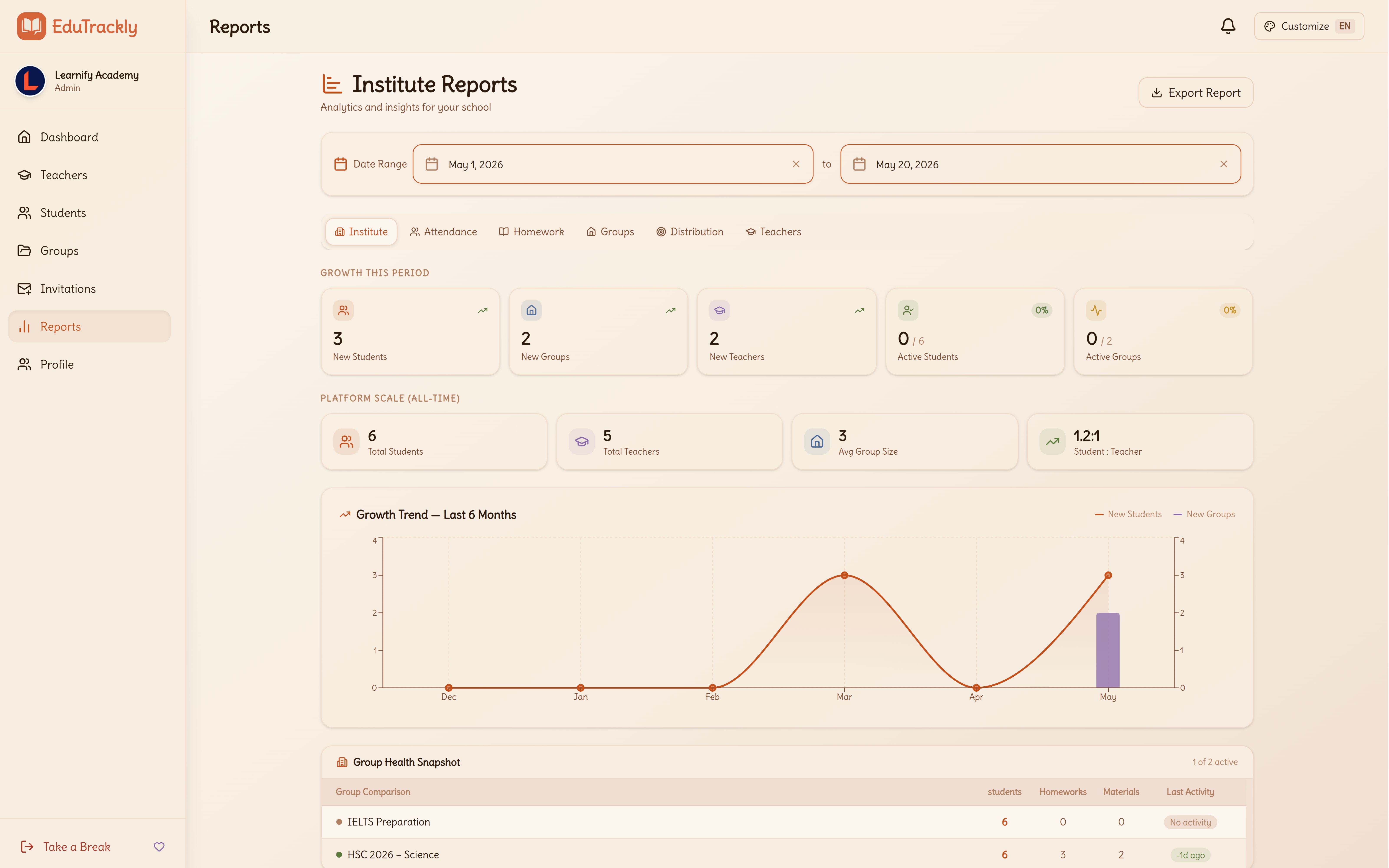Open notifications bell icon

[x=1228, y=26]
